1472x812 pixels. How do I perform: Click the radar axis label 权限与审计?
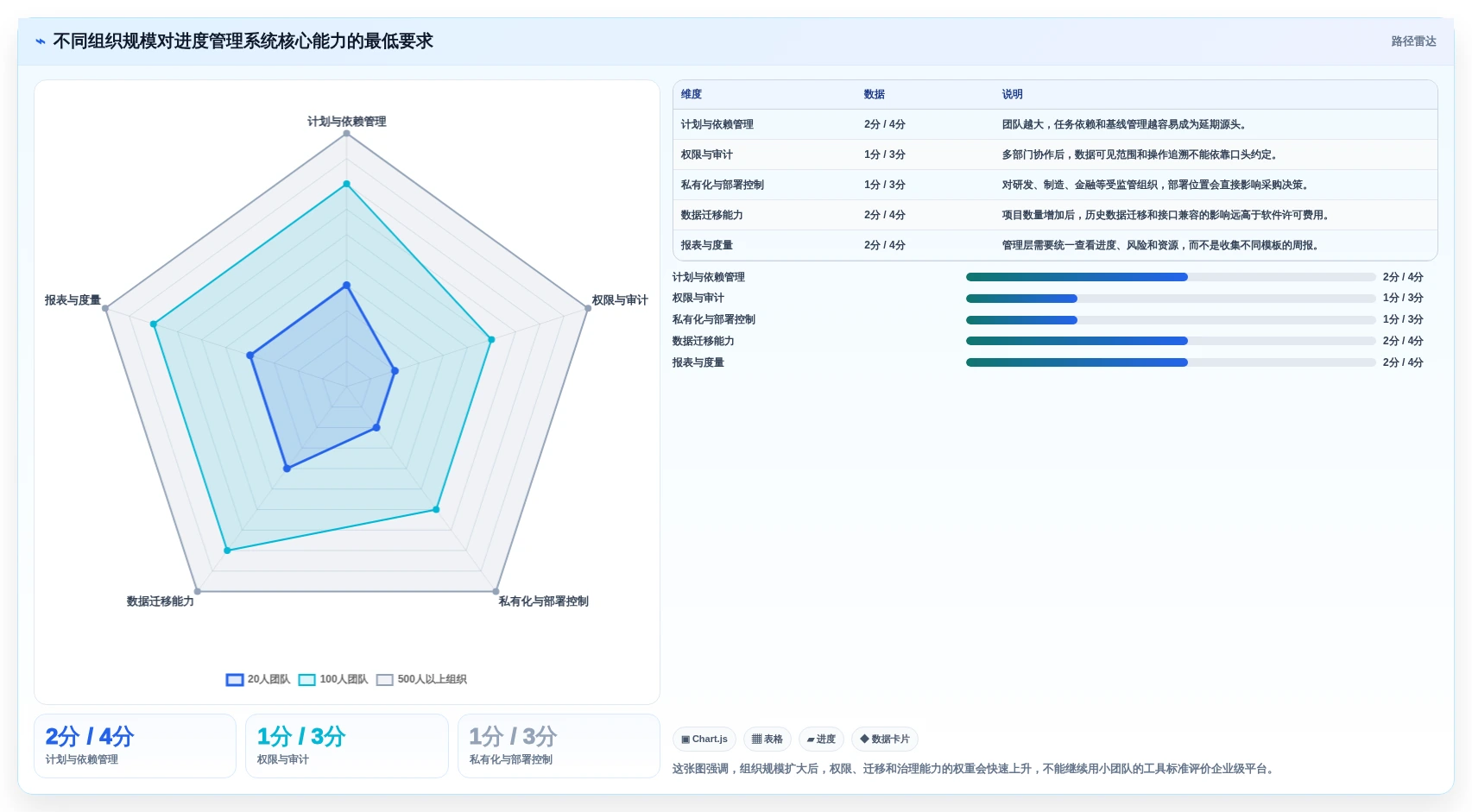coord(620,300)
